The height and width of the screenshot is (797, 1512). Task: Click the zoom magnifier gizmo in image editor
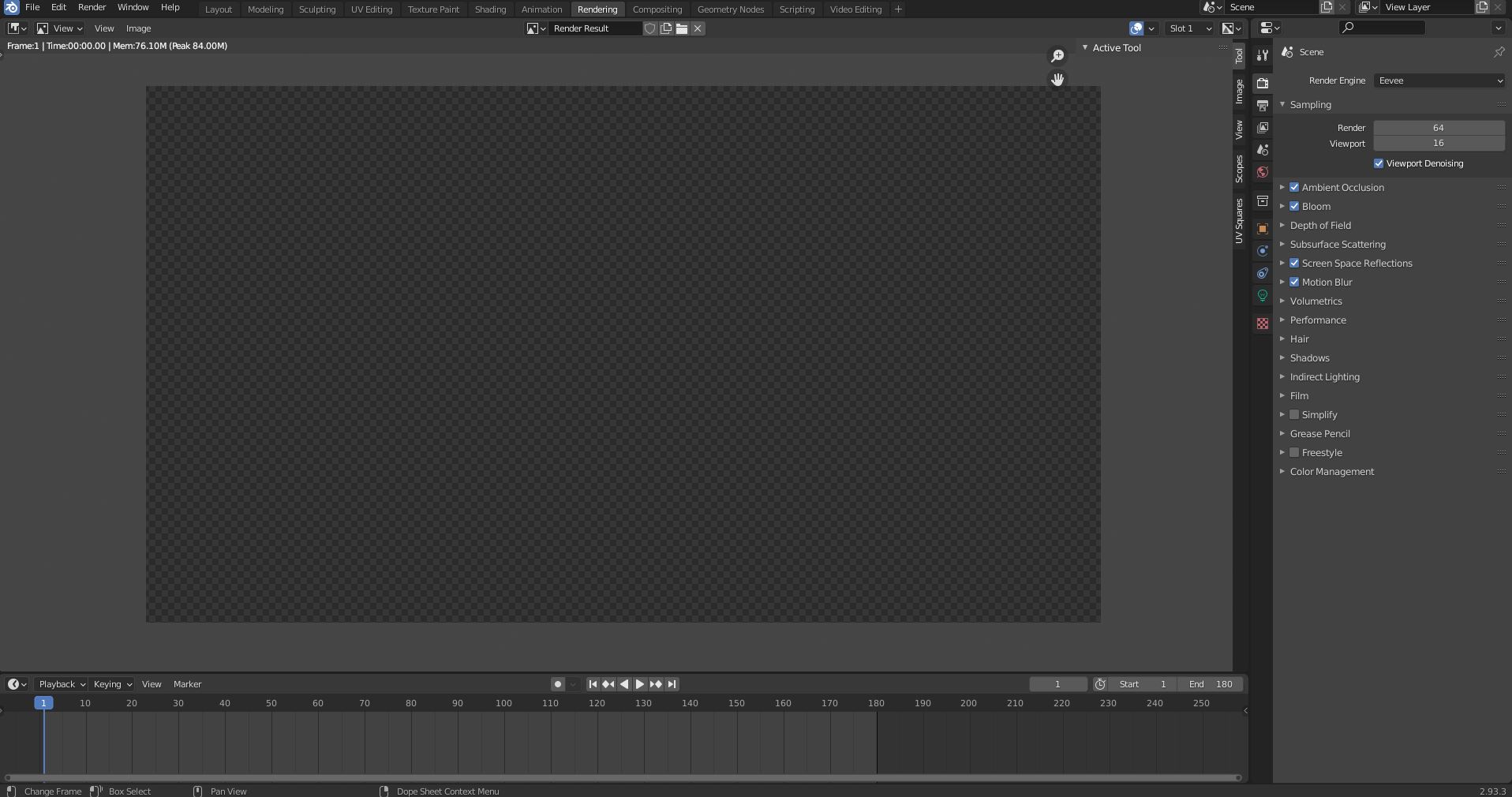1057,56
